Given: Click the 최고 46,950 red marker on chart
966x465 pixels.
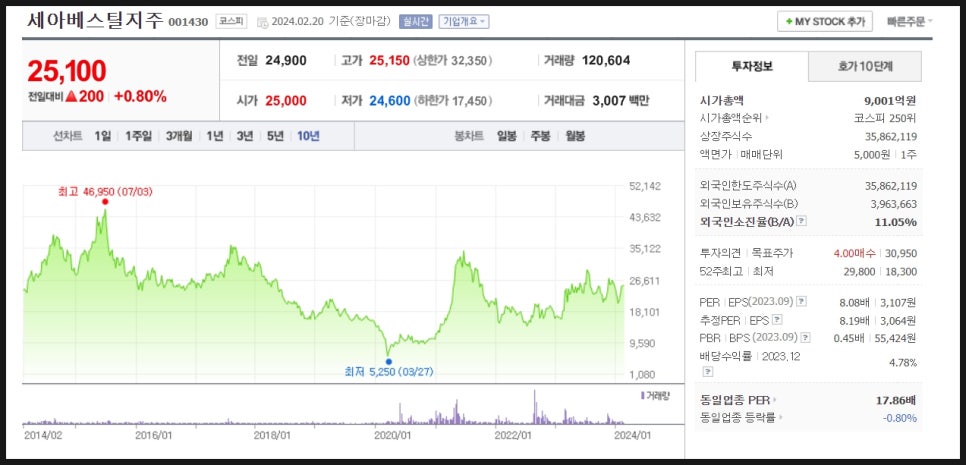Looking at the screenshot, I should click(105, 201).
